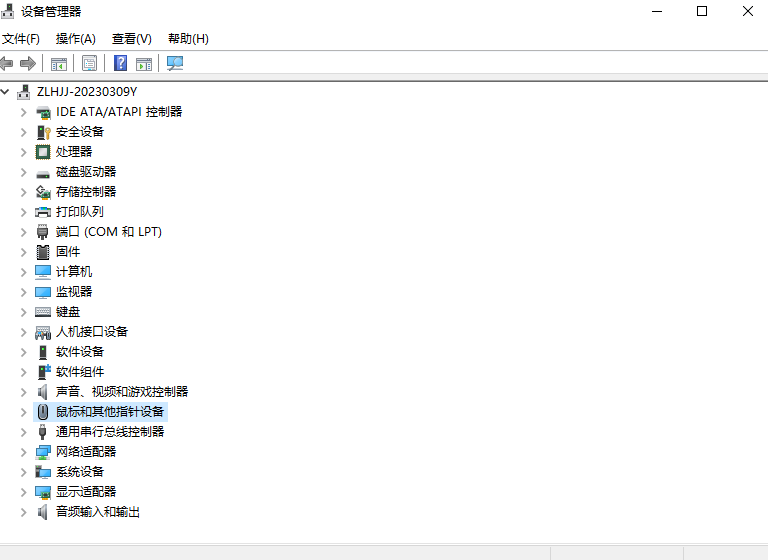Viewport: 768px width, 560px height.
Task: Click the blue Help question-mark icon
Action: 120,63
